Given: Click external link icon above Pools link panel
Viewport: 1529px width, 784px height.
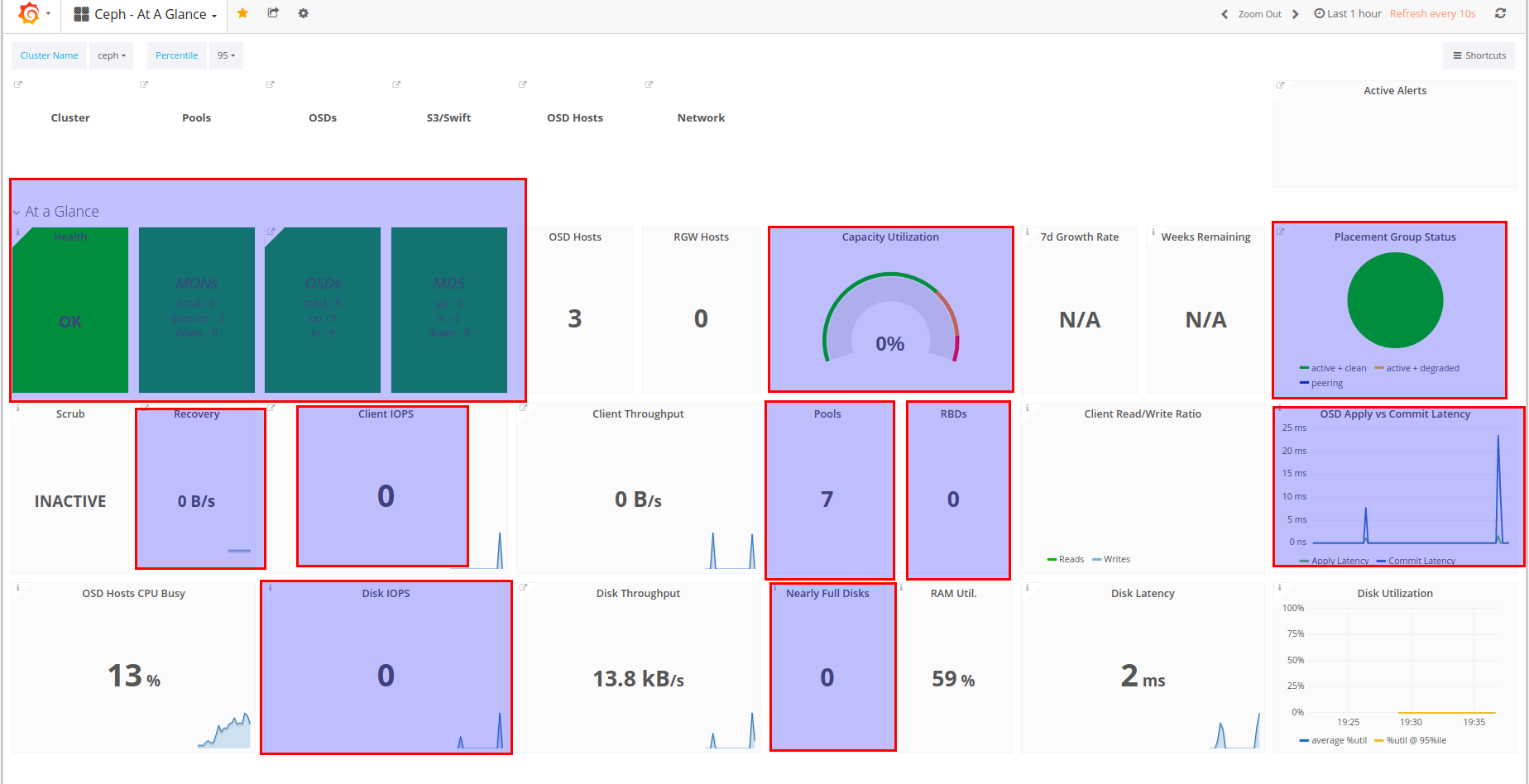Looking at the screenshot, I should (144, 84).
